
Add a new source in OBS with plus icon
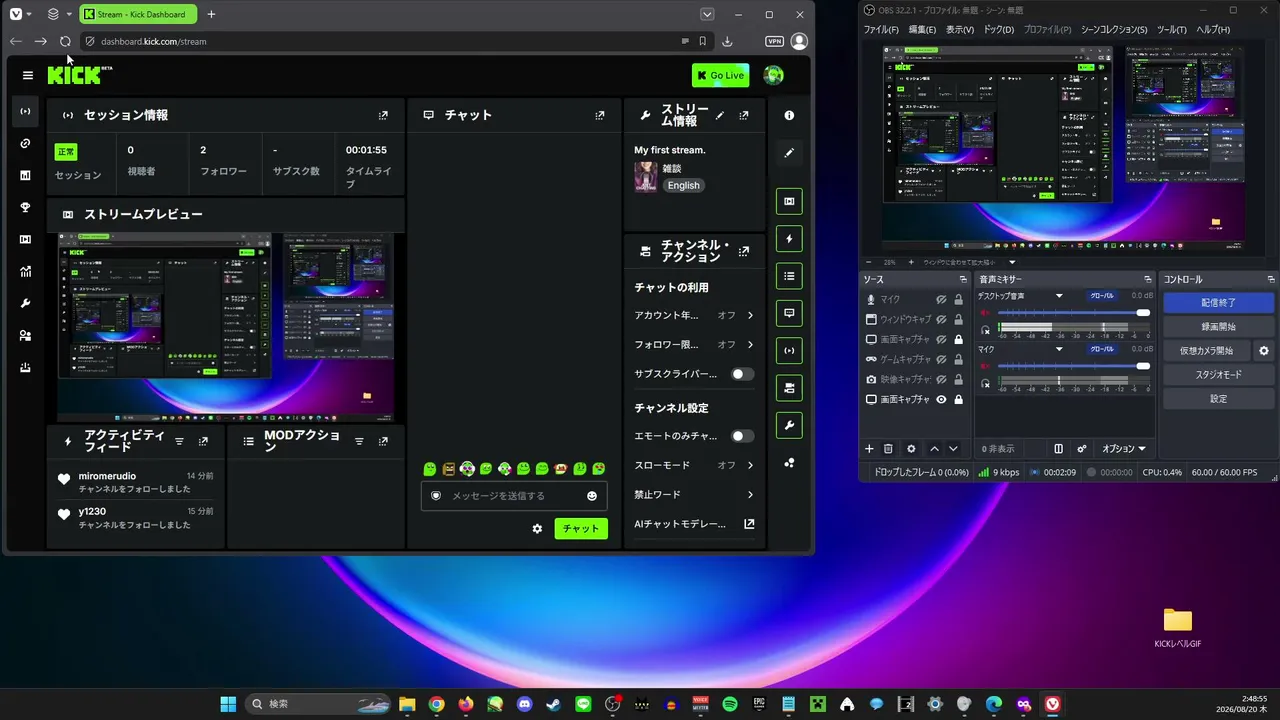(x=869, y=449)
